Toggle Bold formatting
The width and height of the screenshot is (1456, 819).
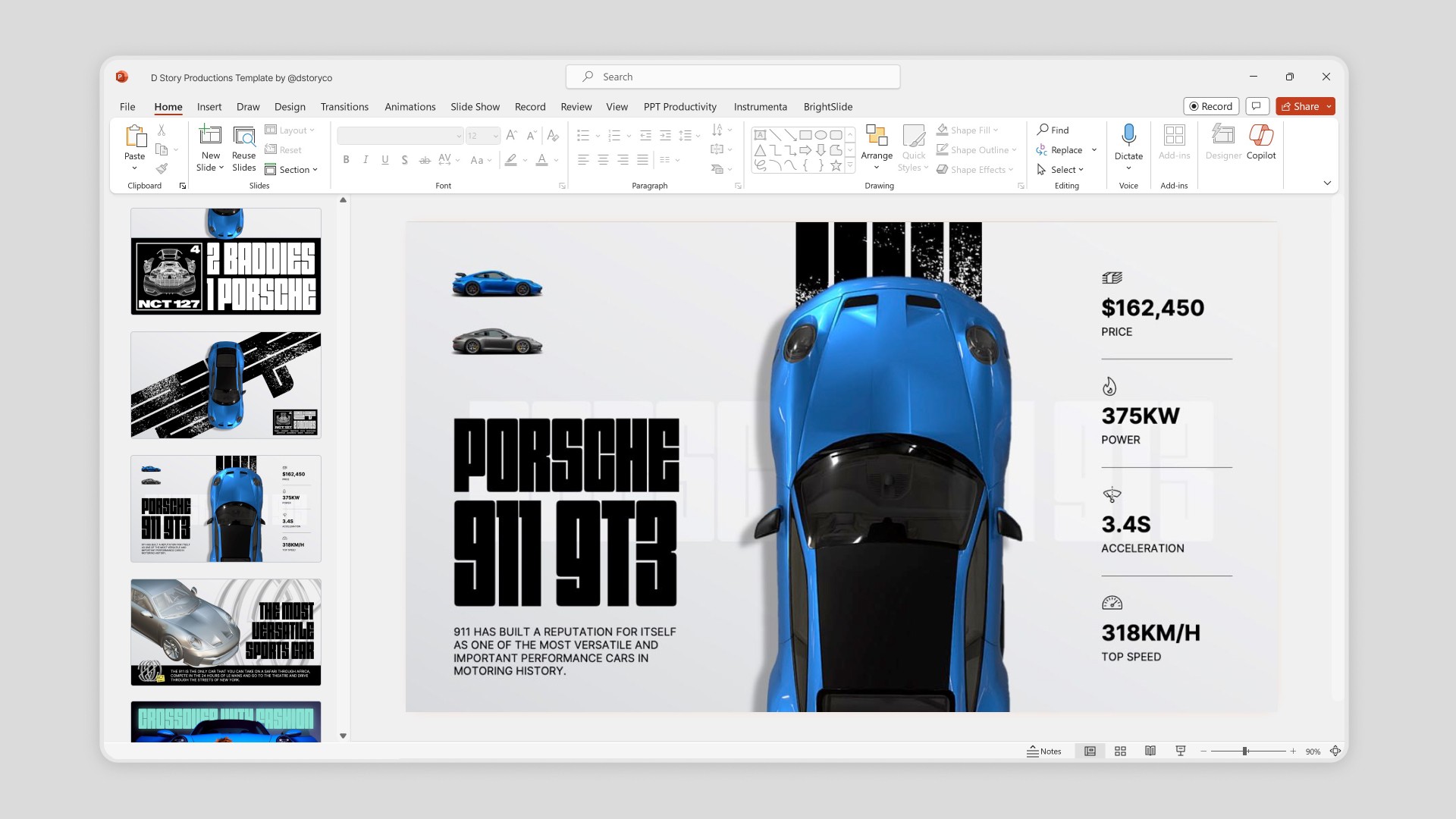[x=346, y=160]
